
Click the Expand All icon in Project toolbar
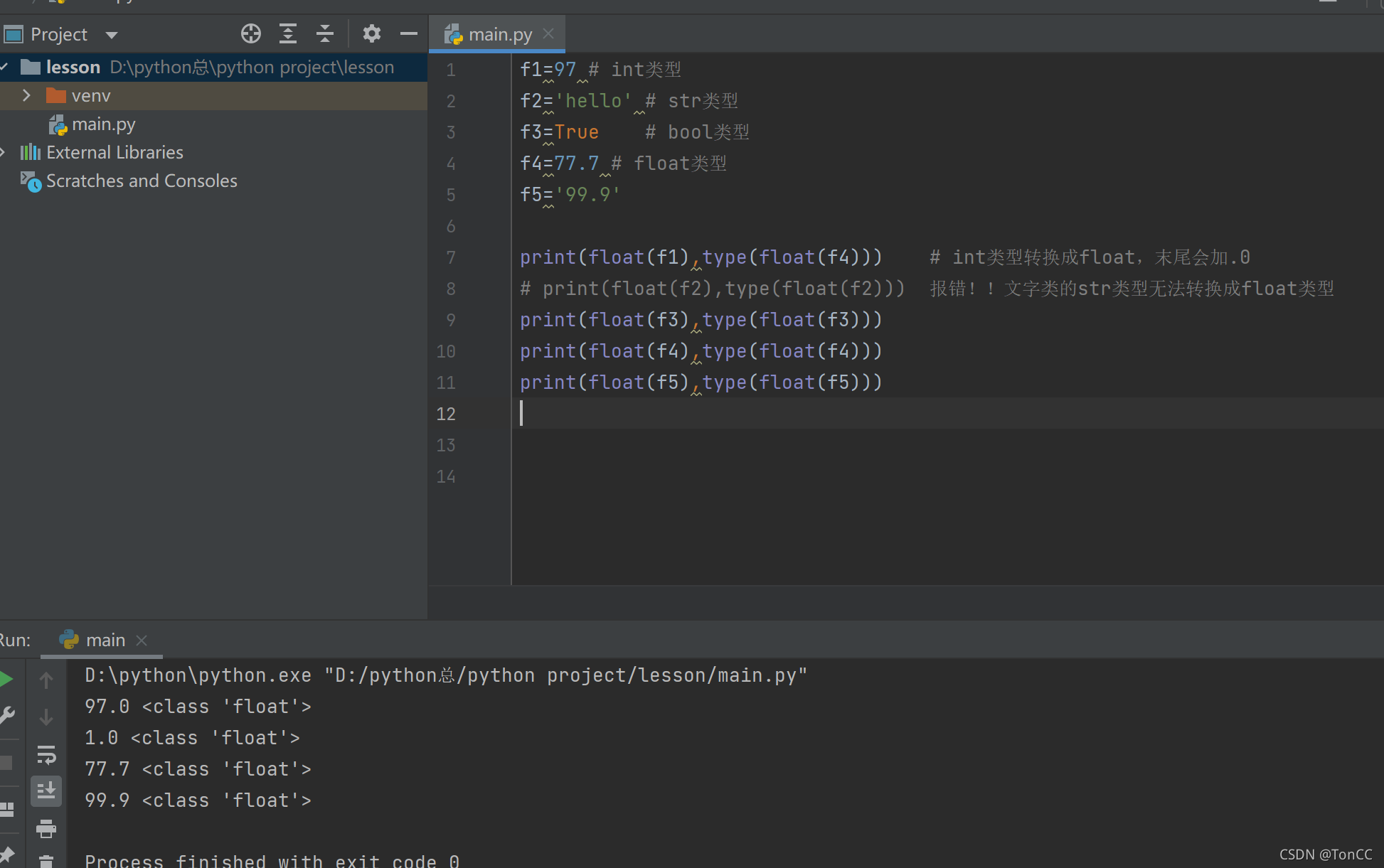click(x=287, y=33)
